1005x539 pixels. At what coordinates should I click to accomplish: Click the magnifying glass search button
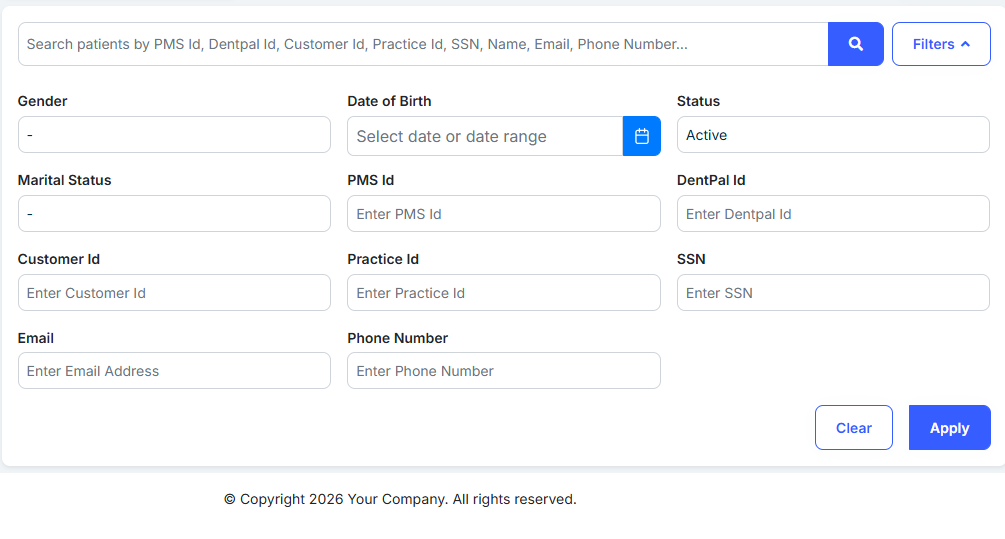[855, 44]
